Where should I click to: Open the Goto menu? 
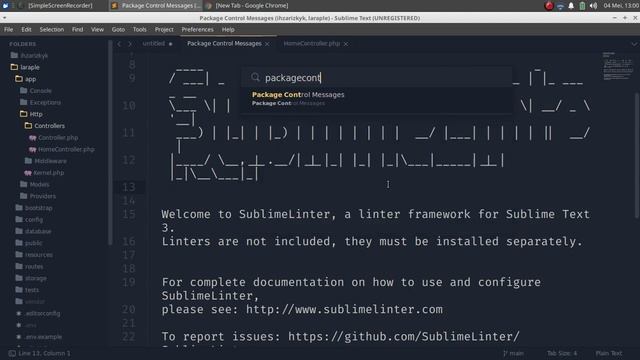pos(118,29)
